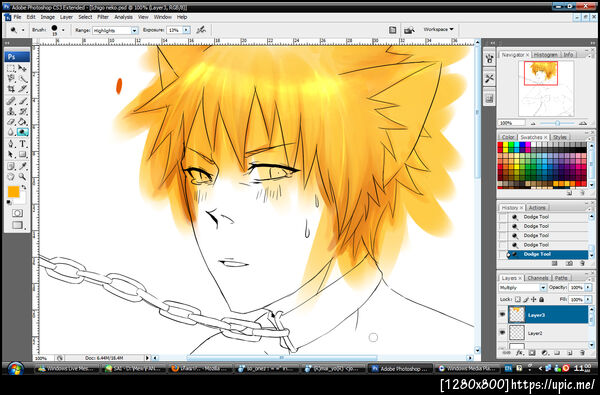Image resolution: width=600 pixels, height=395 pixels.
Task: Switch to the Styles tab
Action: coord(560,137)
